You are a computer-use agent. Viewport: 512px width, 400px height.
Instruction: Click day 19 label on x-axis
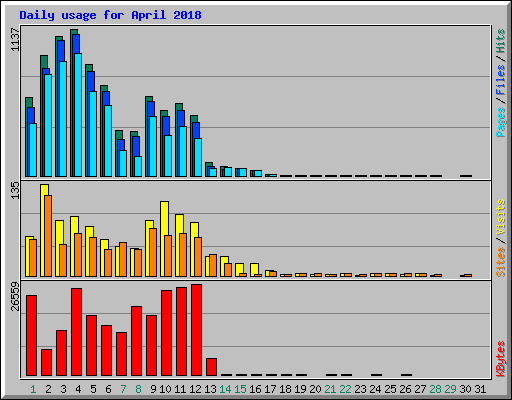[300, 389]
